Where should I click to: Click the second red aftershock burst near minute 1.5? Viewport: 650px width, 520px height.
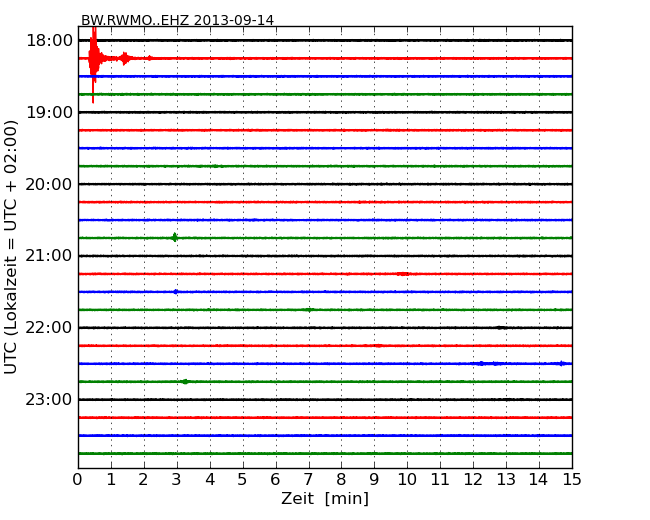point(125,58)
